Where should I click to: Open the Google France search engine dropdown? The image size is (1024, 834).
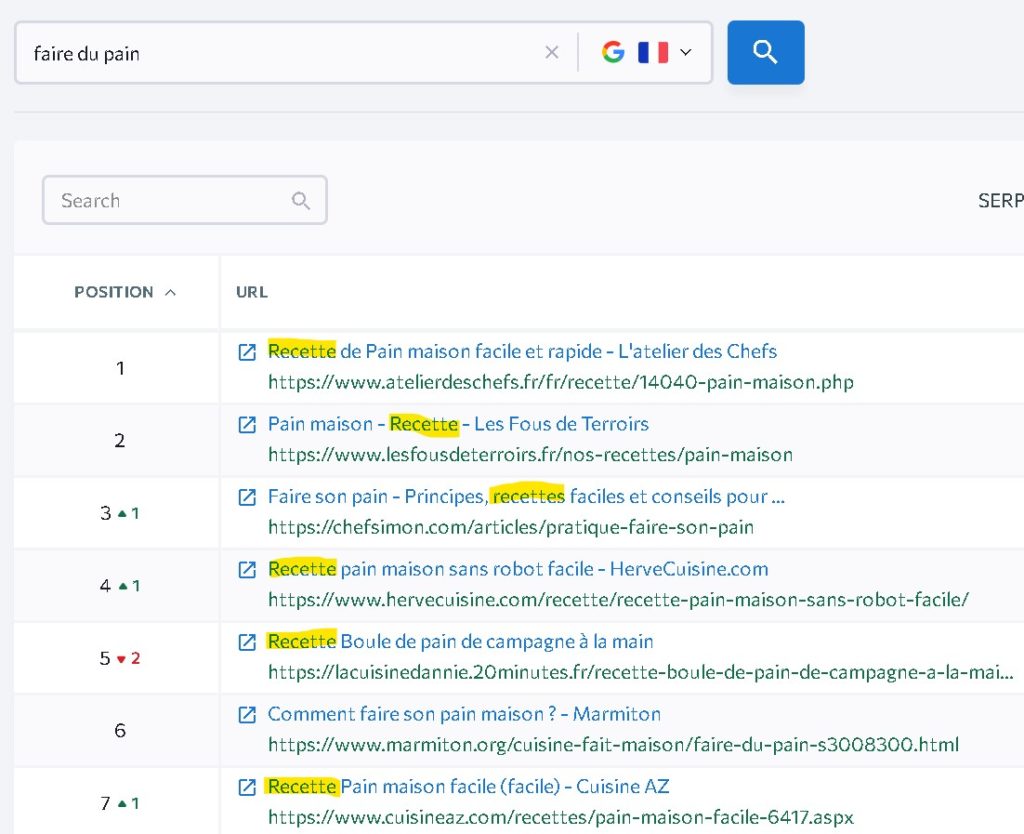click(x=646, y=52)
